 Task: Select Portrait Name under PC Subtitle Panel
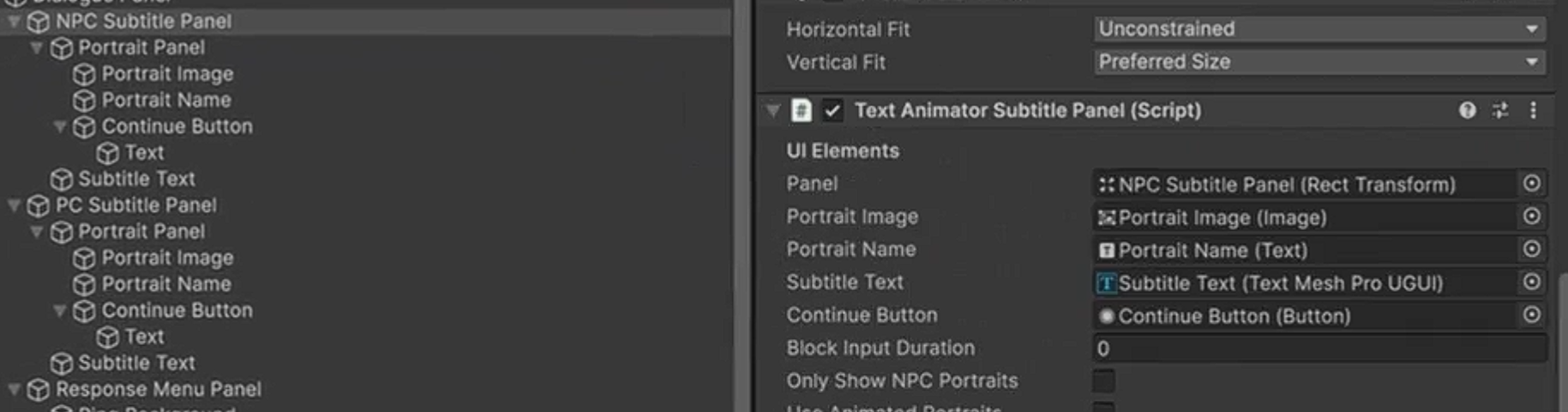165,284
